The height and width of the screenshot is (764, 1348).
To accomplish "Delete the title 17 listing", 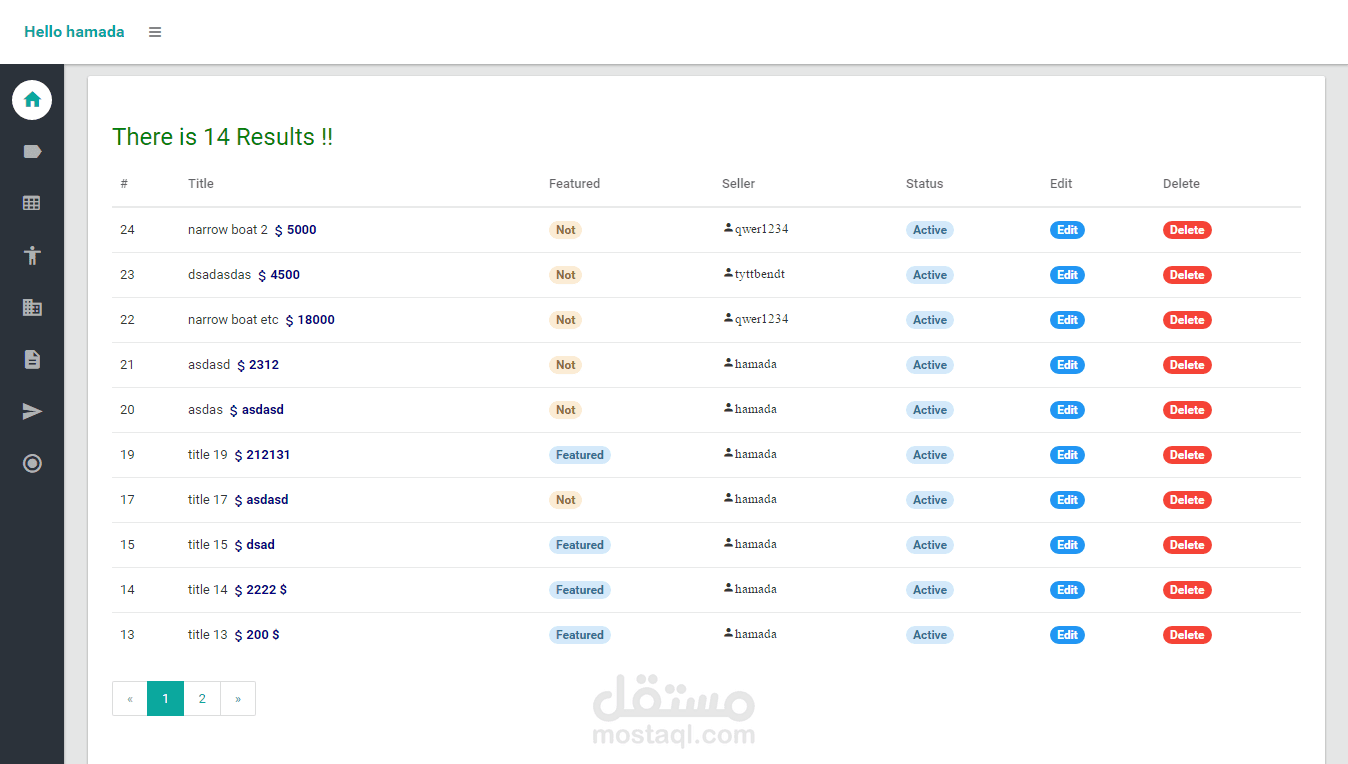I will (x=1187, y=500).
